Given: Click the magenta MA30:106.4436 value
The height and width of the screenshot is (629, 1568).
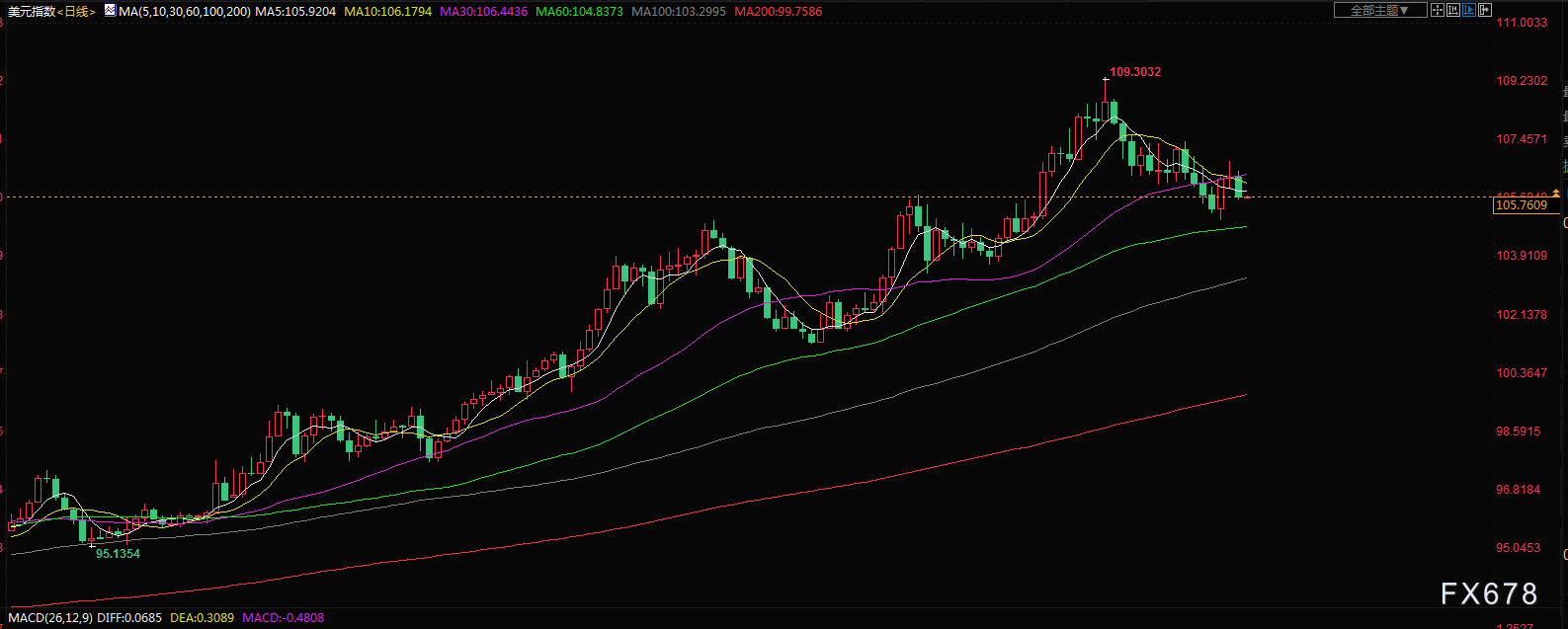Looking at the screenshot, I should [x=483, y=12].
